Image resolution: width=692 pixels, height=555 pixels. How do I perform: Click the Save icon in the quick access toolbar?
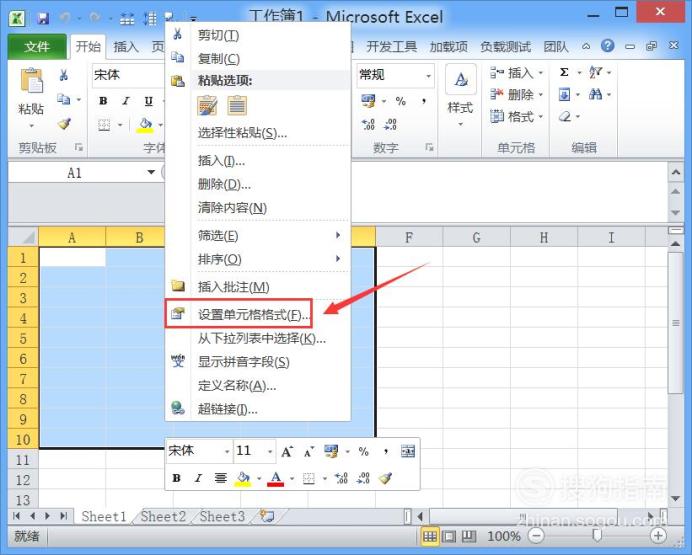coord(43,18)
